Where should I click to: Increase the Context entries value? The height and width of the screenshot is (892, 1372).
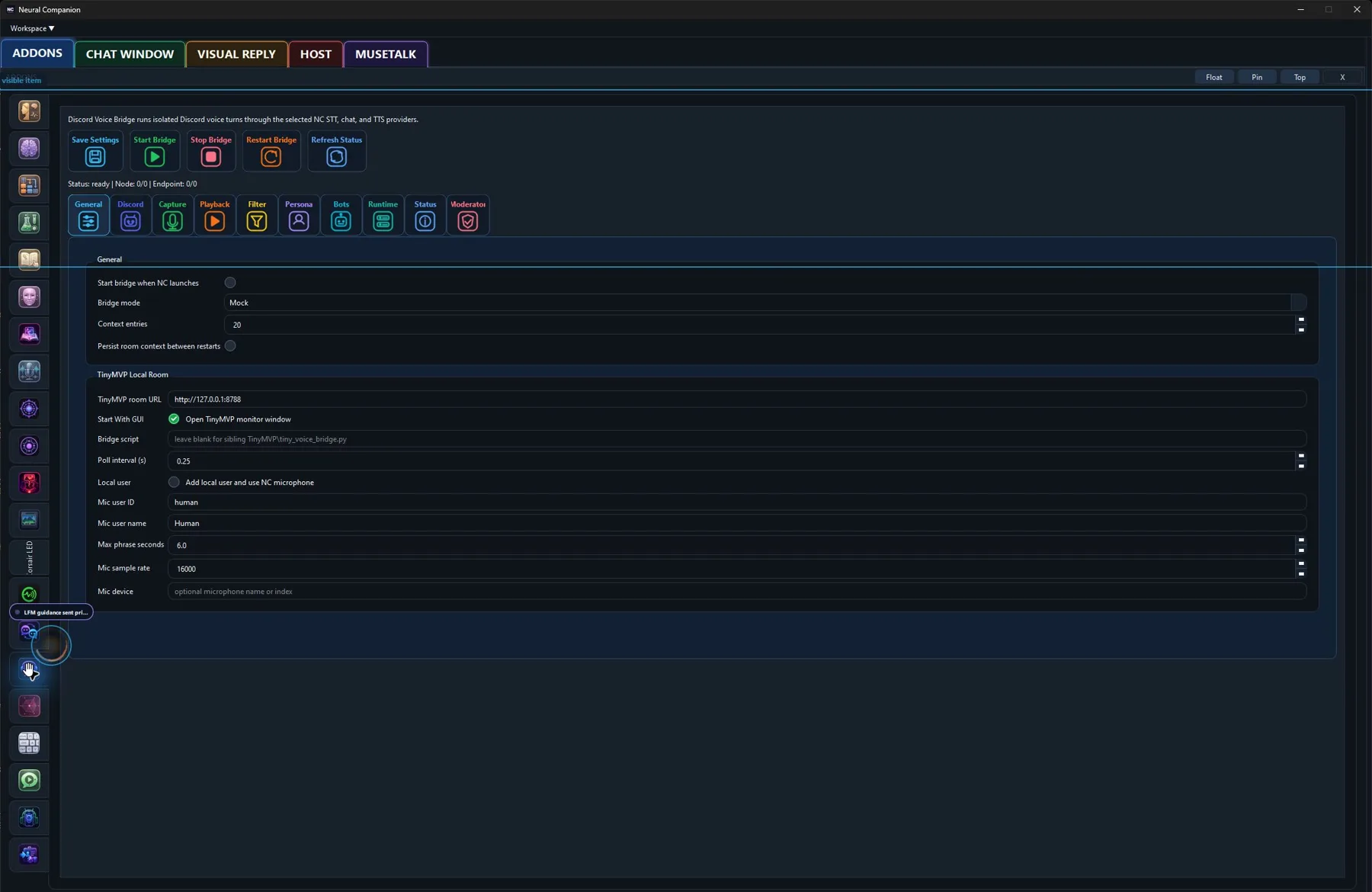[1301, 320]
